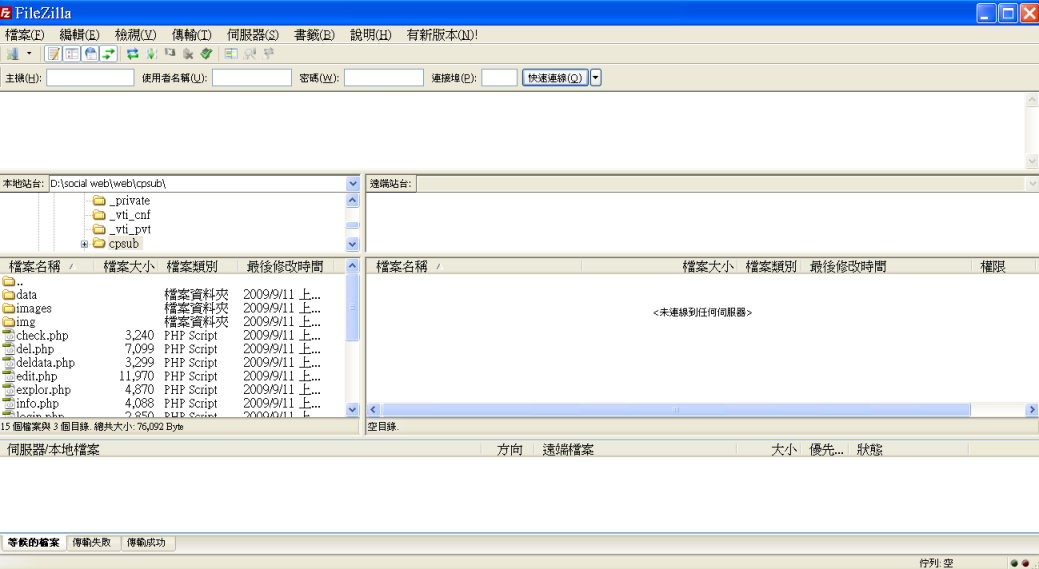Viewport: 1039px width, 569px height.
Task: Click the remote pane horizontal scrollbar
Action: click(x=675, y=410)
